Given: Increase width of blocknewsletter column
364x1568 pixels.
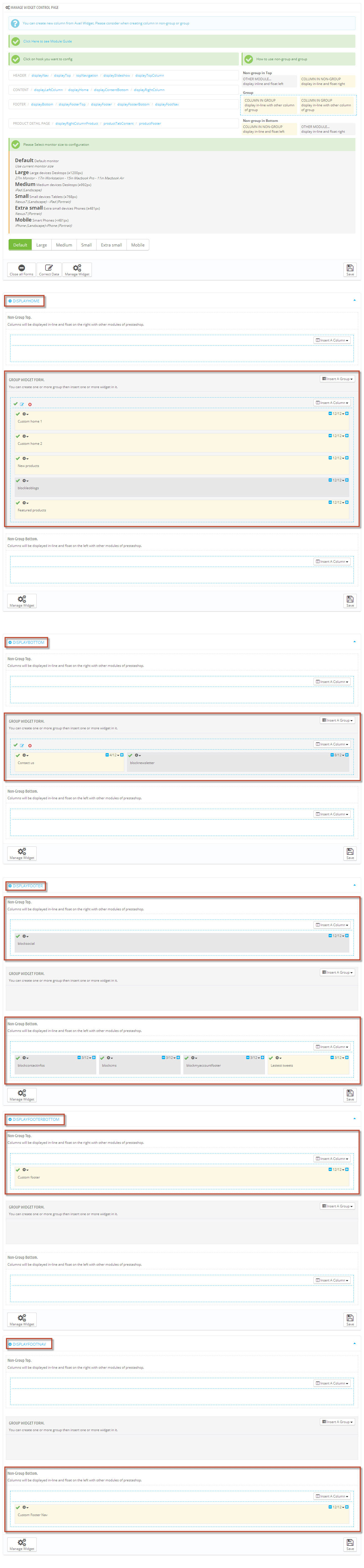Looking at the screenshot, I should coord(347,755).
